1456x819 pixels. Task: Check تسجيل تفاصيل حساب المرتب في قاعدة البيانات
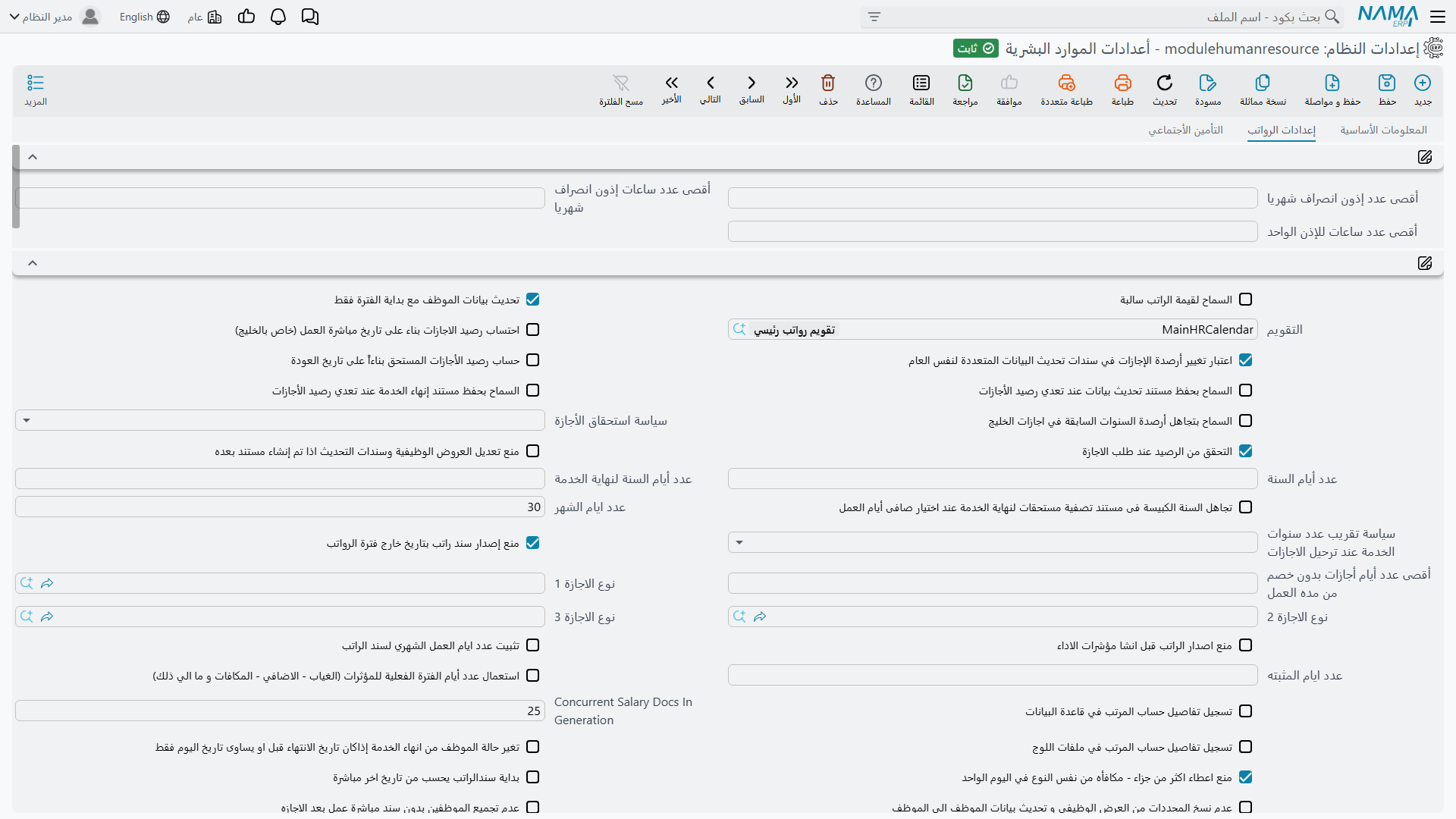tap(1245, 711)
